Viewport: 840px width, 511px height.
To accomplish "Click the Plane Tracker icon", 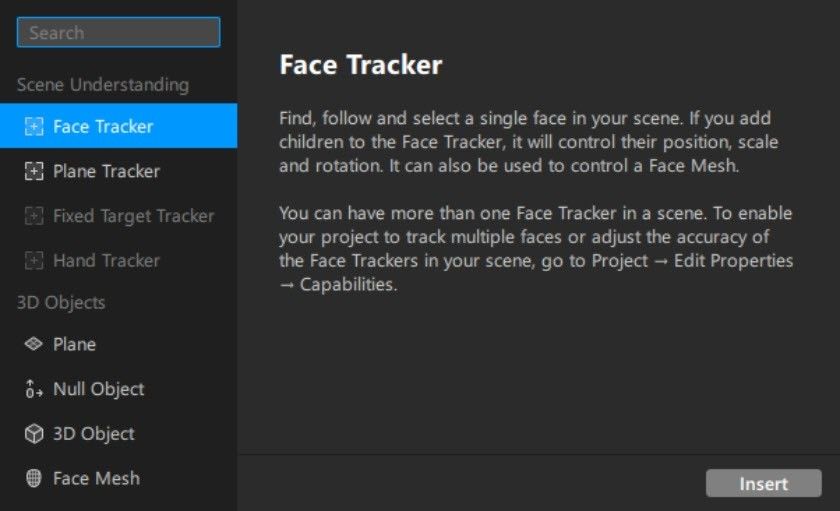I will tap(34, 171).
